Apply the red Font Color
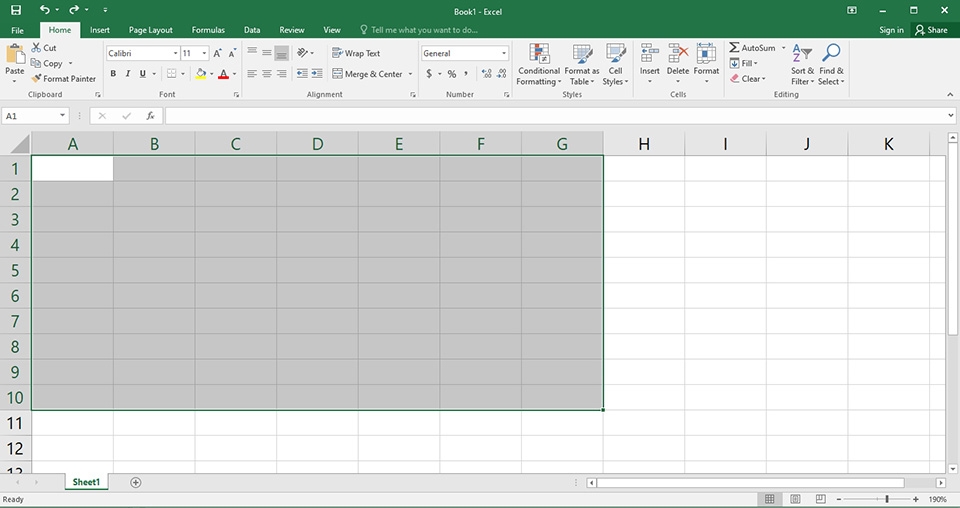This screenshot has width=960, height=508. coord(223,73)
